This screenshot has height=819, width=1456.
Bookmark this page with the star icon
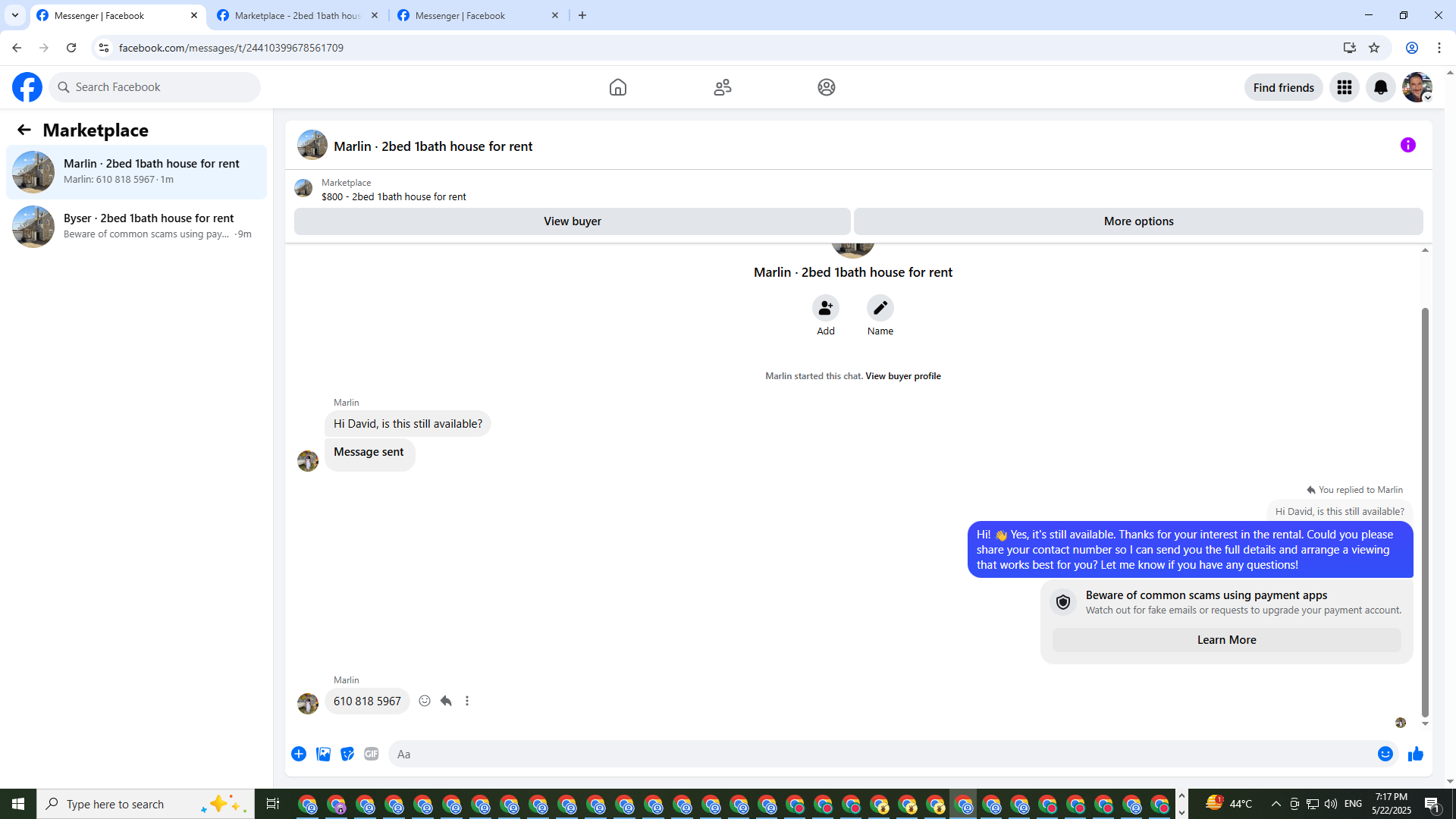click(x=1374, y=48)
